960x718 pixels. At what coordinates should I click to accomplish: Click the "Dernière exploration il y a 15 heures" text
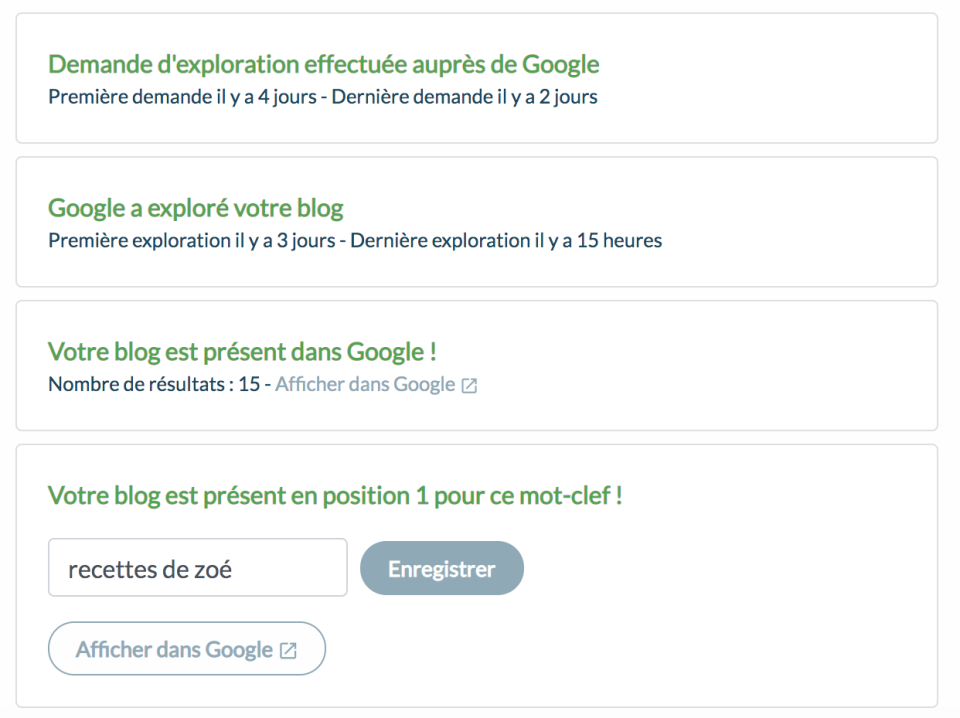pyautogui.click(x=506, y=241)
